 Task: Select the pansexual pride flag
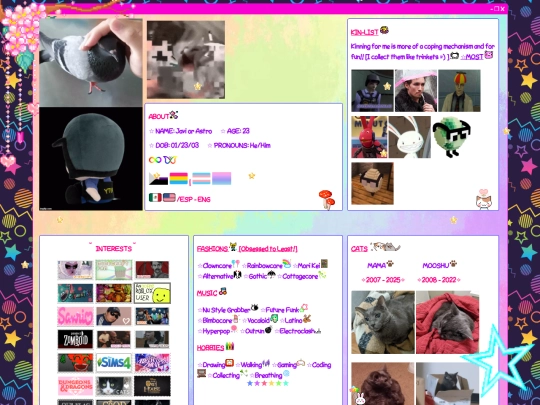[x=179, y=178]
